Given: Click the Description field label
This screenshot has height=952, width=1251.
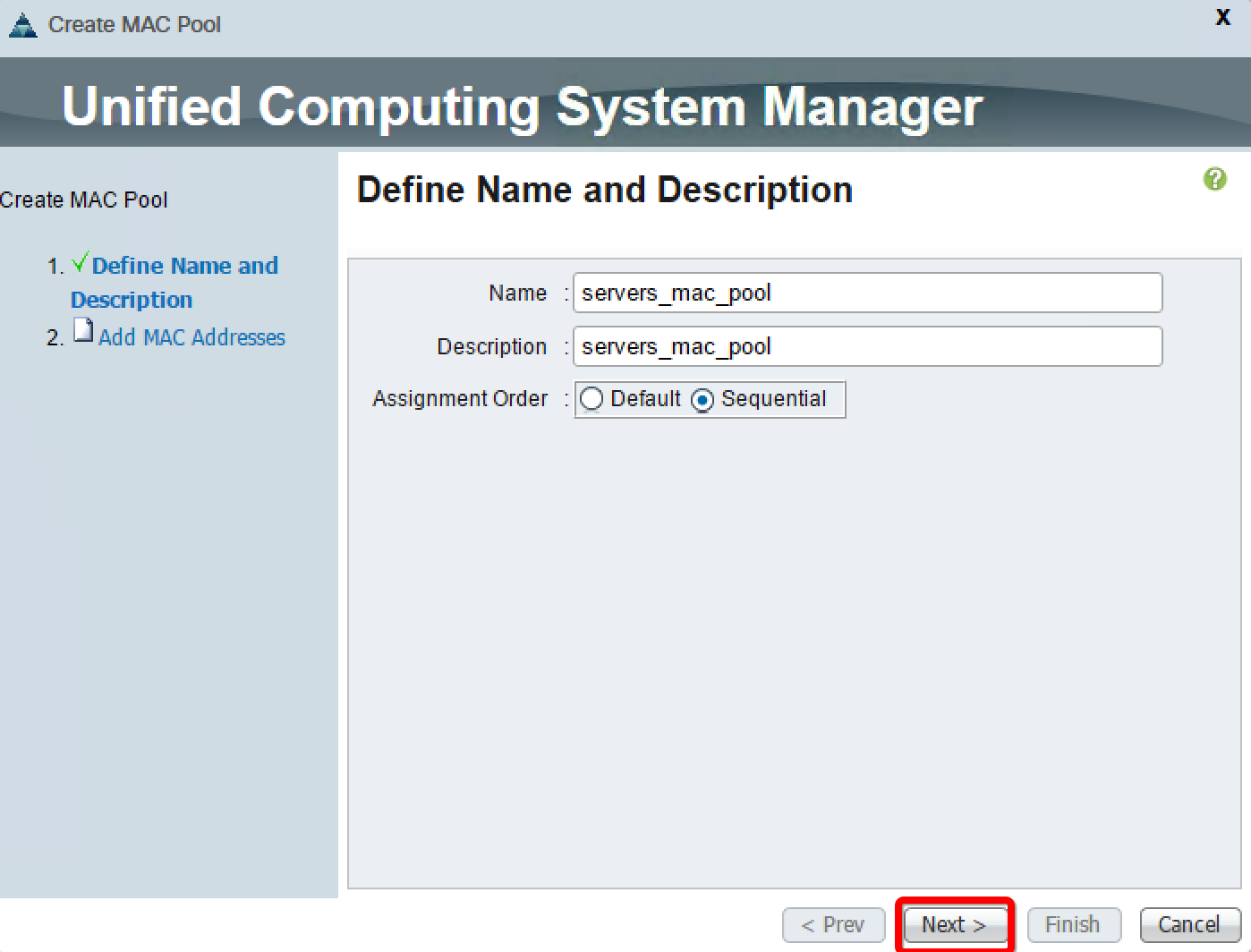Looking at the screenshot, I should [491, 347].
